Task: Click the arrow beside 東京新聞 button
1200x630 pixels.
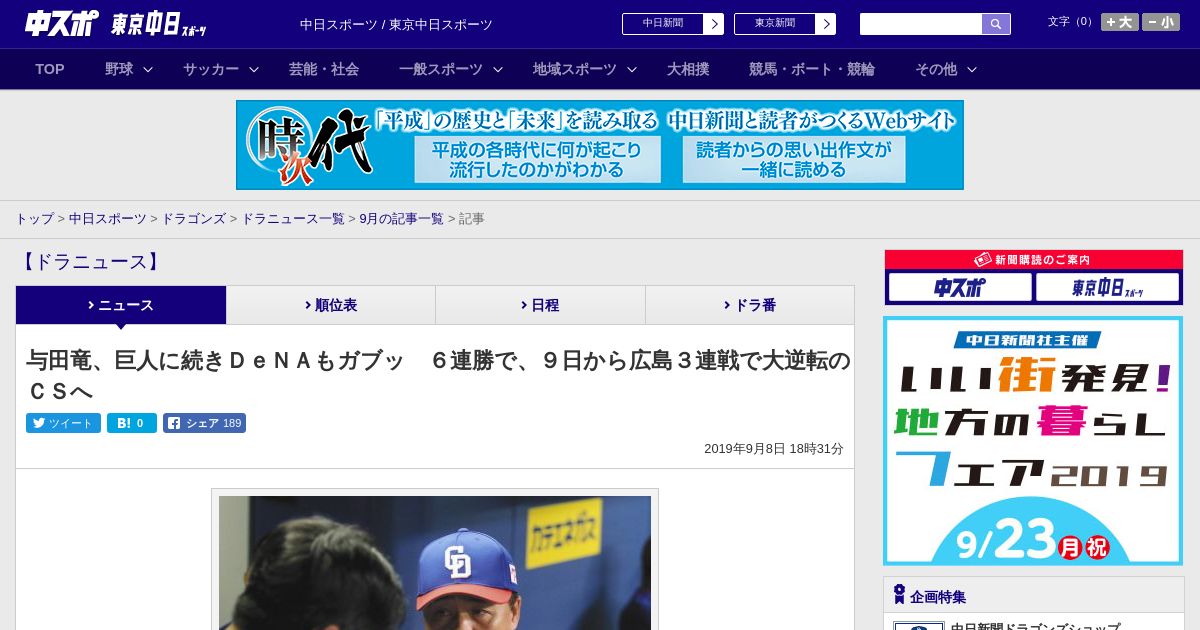Action: (x=825, y=24)
